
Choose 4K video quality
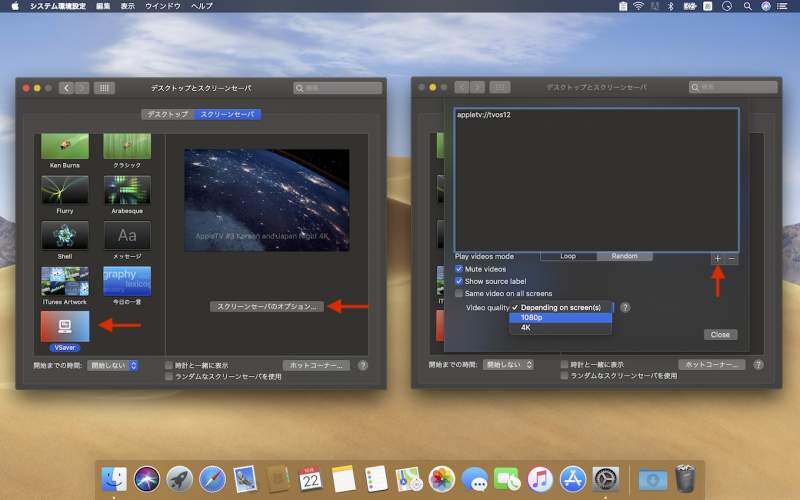(560, 328)
